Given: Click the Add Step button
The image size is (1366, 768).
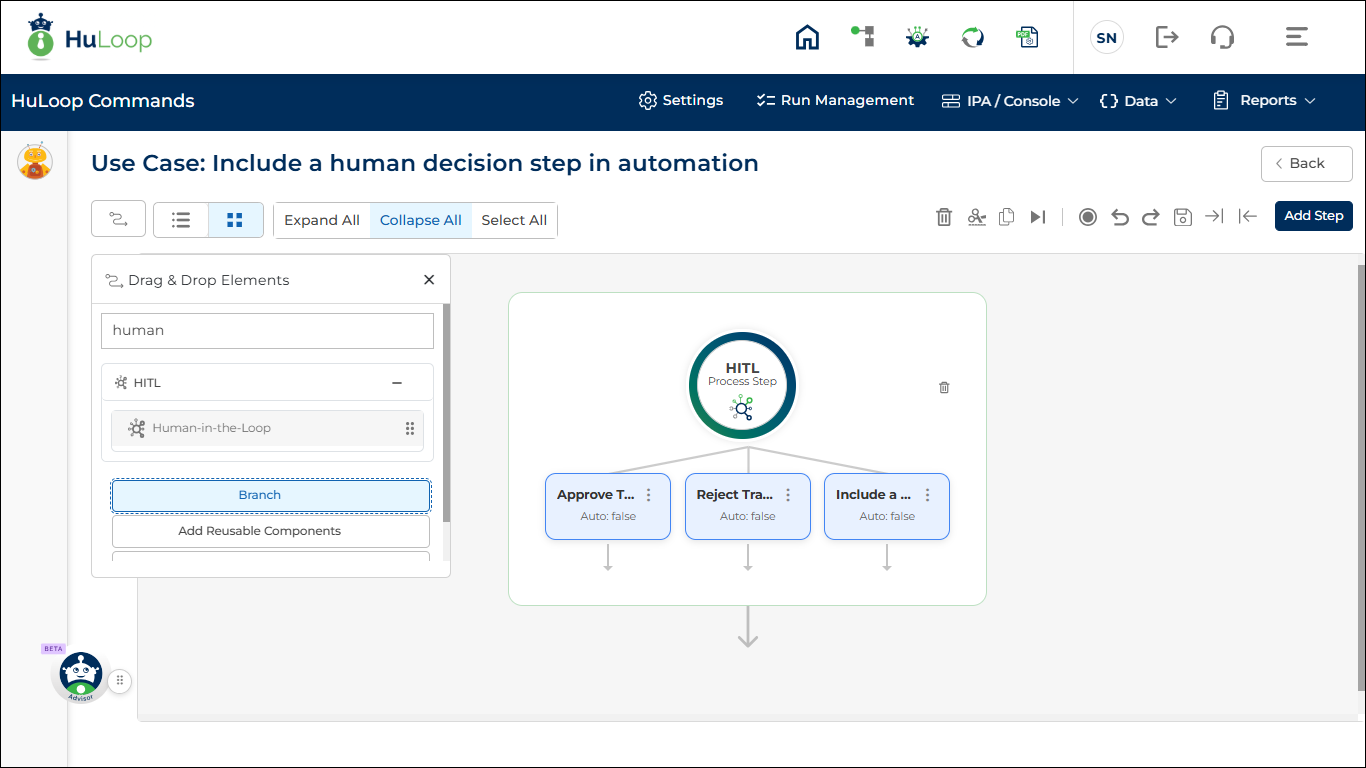Looking at the screenshot, I should (1313, 216).
